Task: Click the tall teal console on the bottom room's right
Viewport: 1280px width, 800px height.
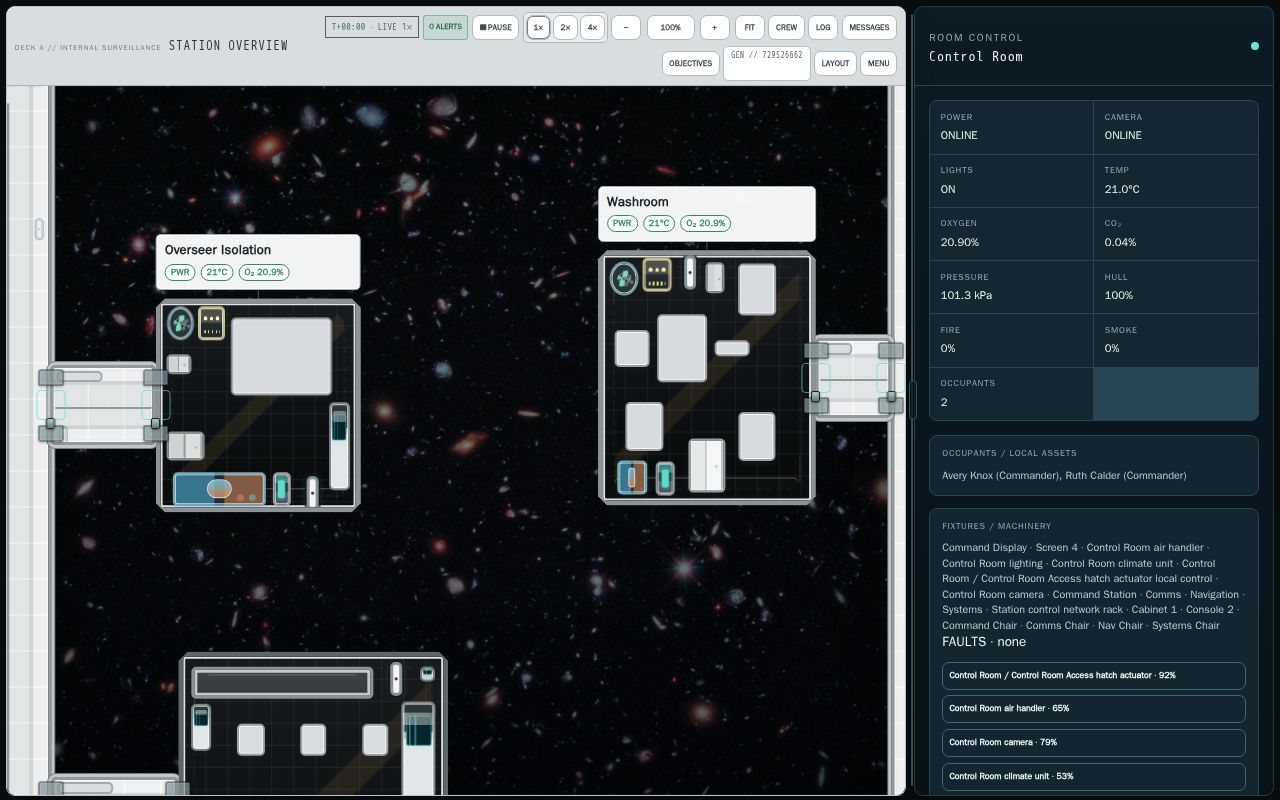Action: click(x=418, y=748)
